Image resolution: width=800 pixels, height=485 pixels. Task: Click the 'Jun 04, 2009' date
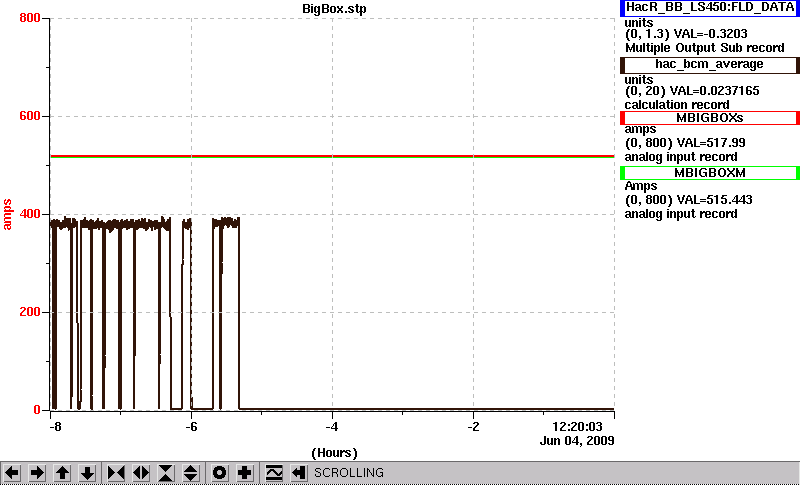click(577, 441)
